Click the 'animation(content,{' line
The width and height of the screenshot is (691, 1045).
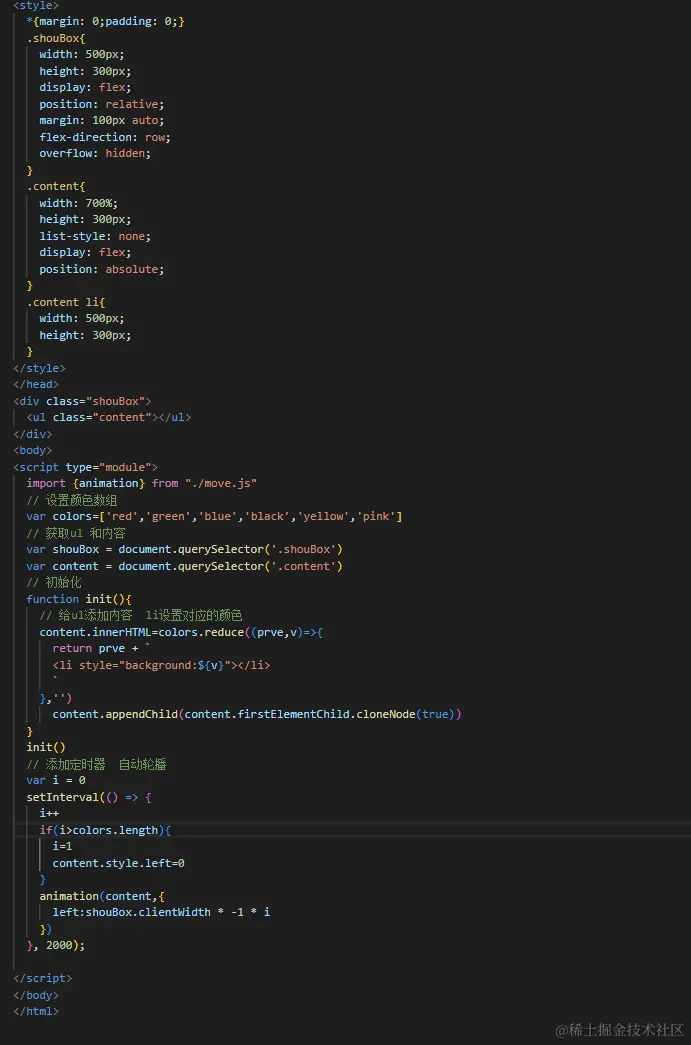[x=101, y=896]
